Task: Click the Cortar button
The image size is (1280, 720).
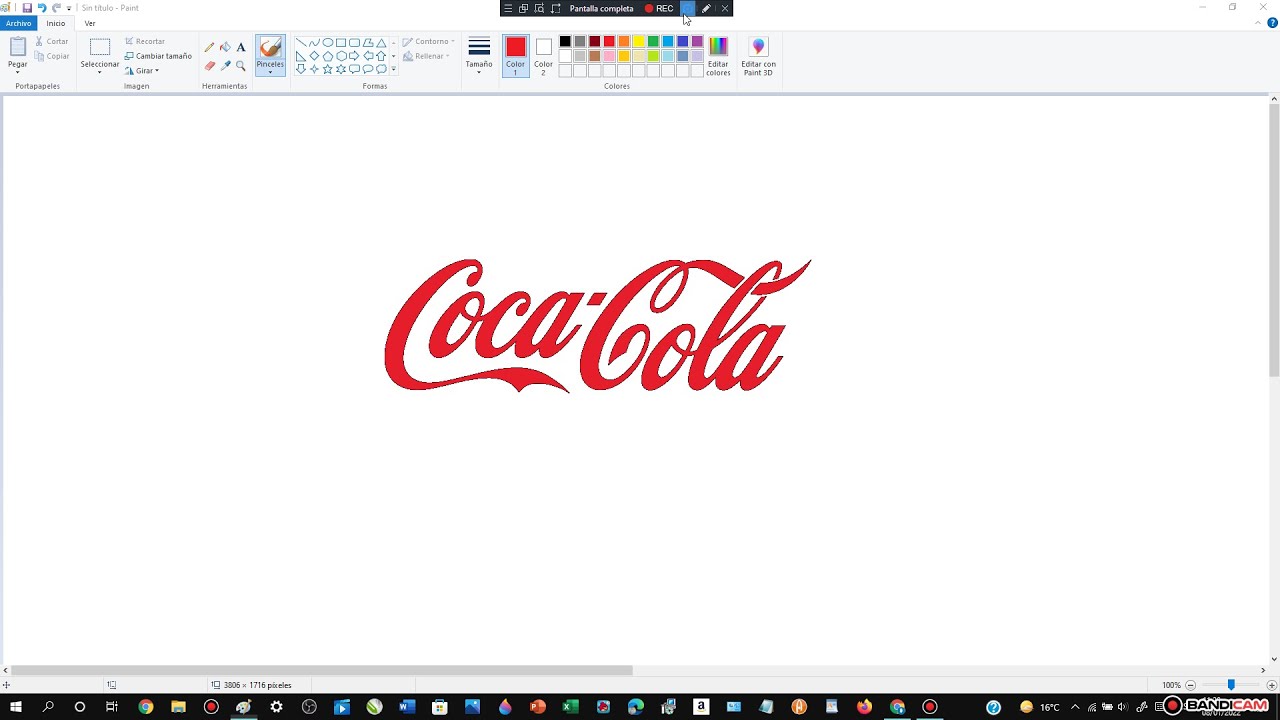Action: 52,41
